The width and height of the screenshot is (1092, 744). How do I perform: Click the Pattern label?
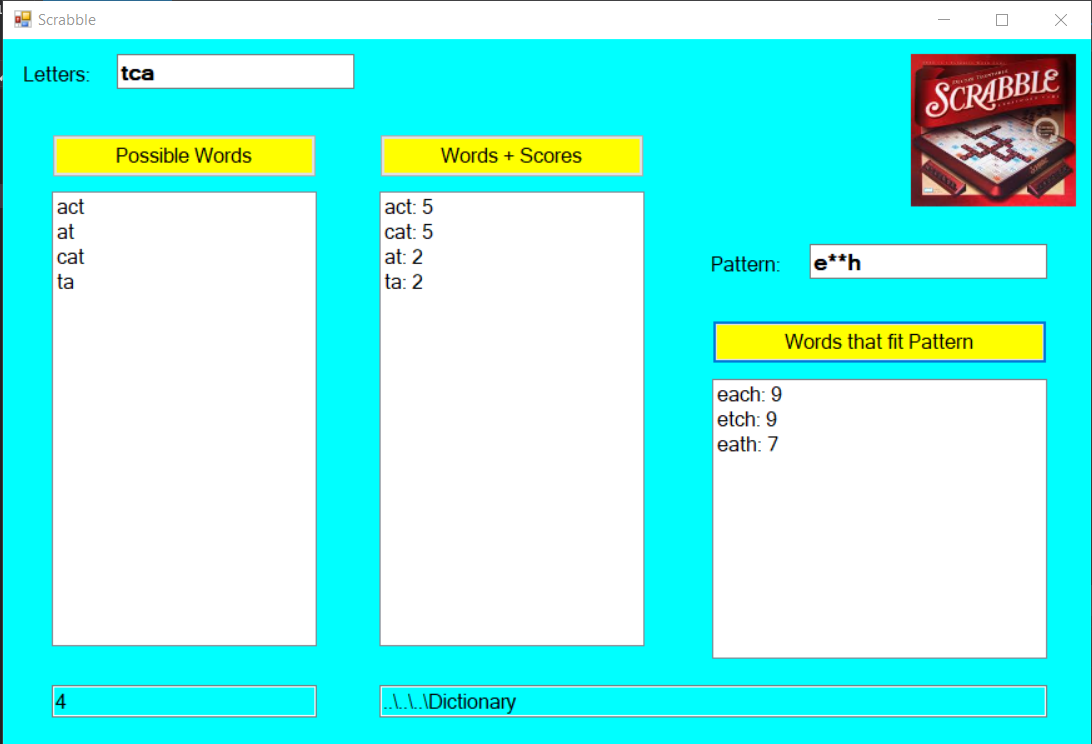pos(745,265)
